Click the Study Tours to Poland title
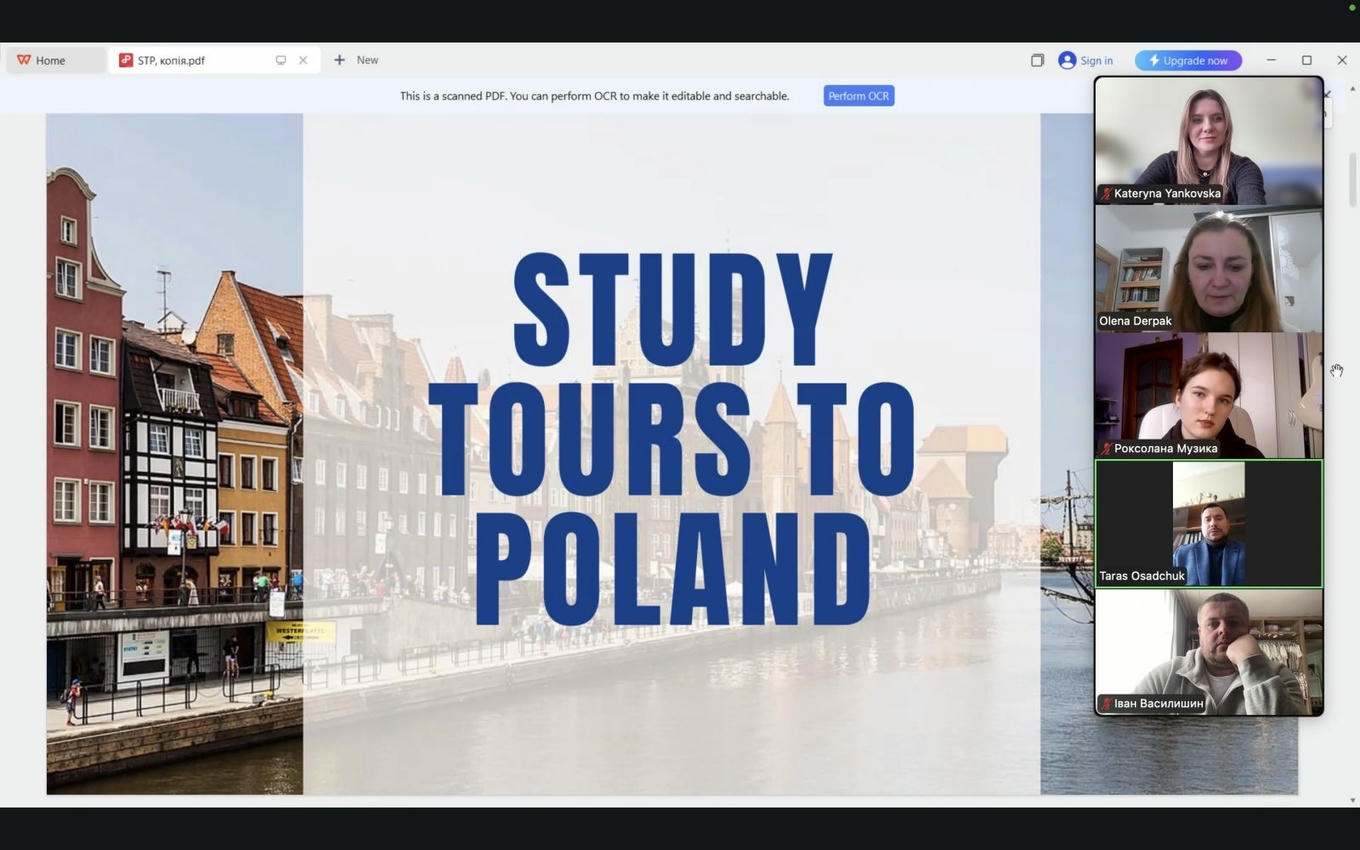Viewport: 1360px width, 850px height. (x=671, y=438)
